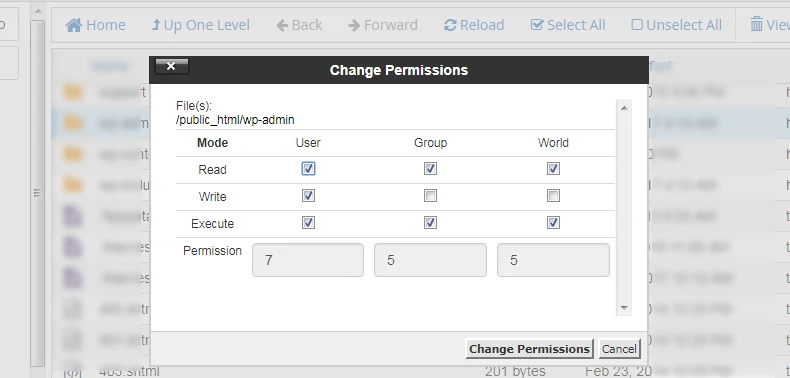The image size is (790, 378).
Task: Click the View Trash icon
Action: (756, 24)
